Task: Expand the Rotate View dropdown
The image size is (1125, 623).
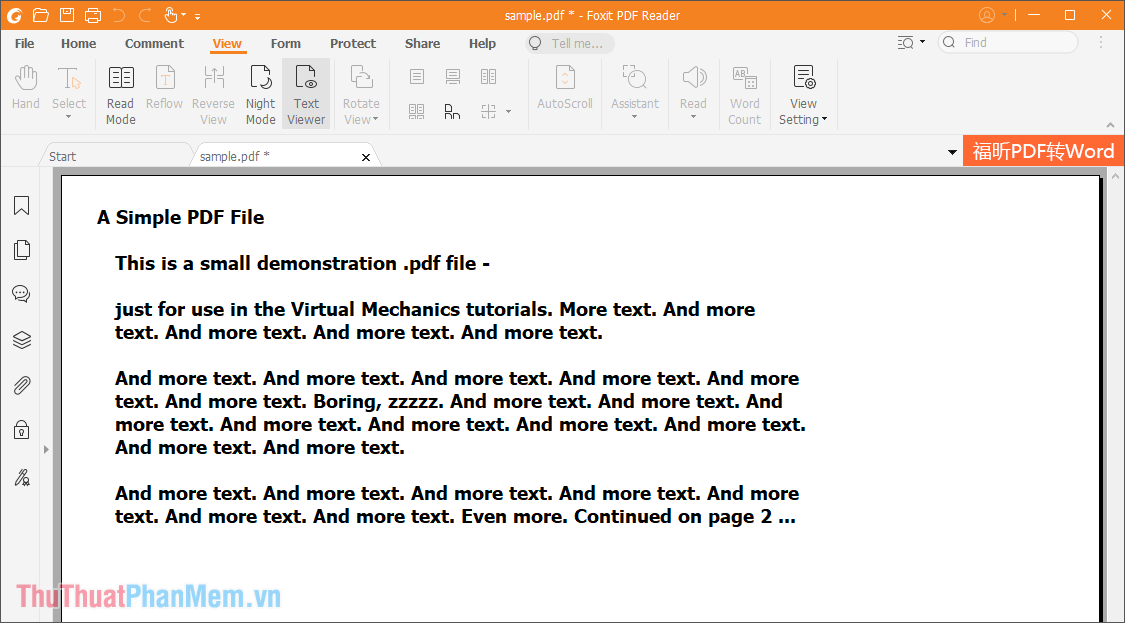Action: click(360, 93)
